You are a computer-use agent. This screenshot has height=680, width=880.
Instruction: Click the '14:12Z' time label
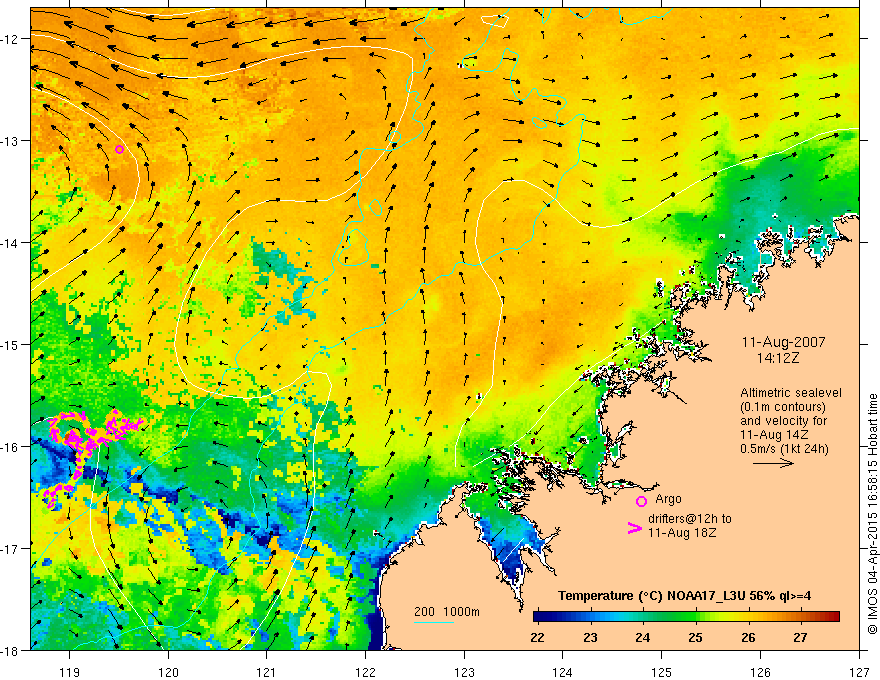click(777, 357)
